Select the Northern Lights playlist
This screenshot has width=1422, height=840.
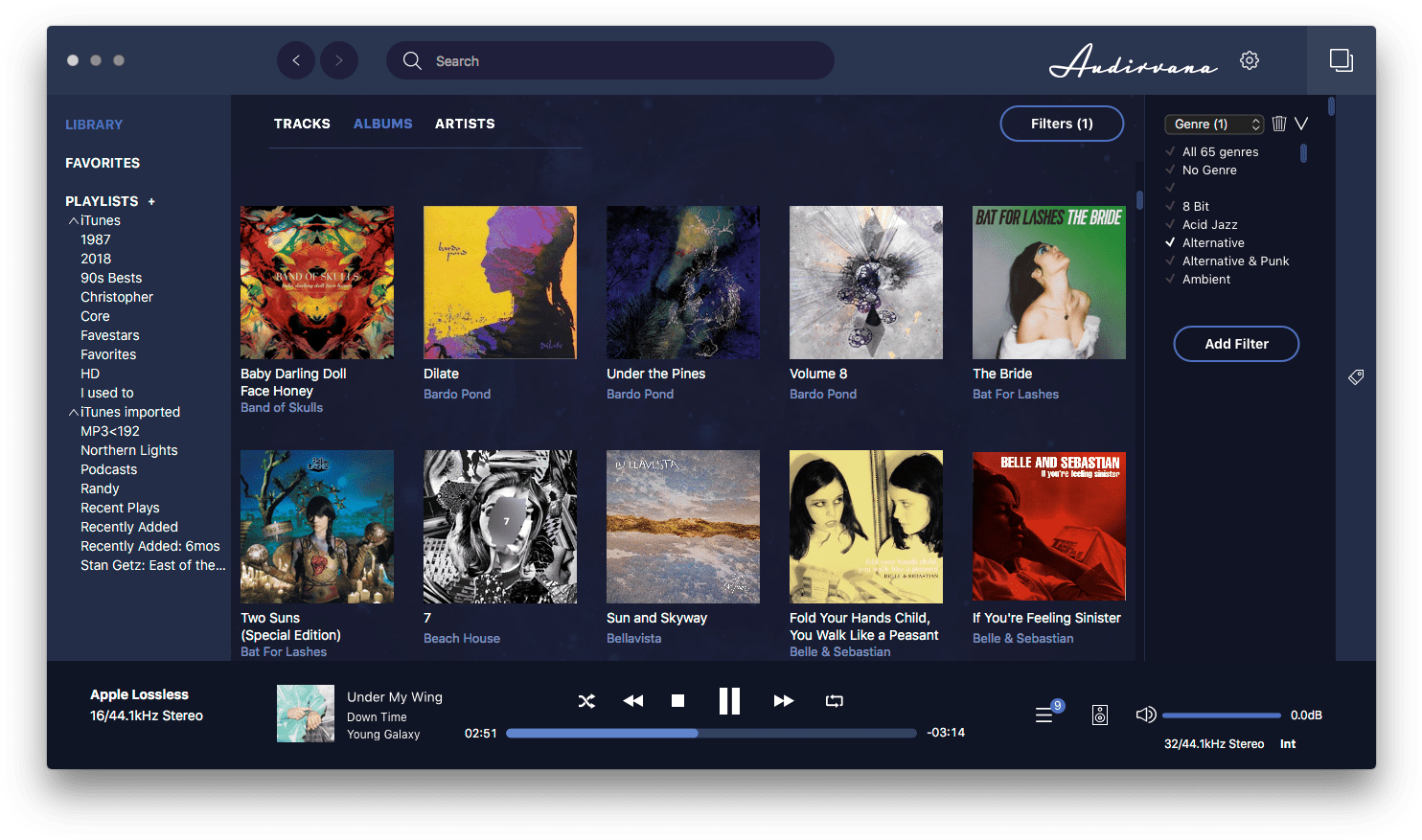point(129,450)
